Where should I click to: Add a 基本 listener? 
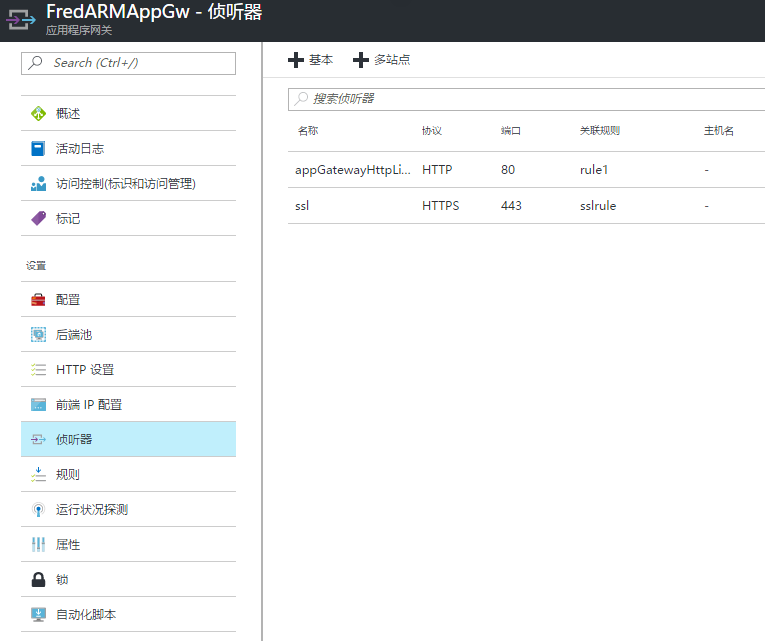click(311, 60)
